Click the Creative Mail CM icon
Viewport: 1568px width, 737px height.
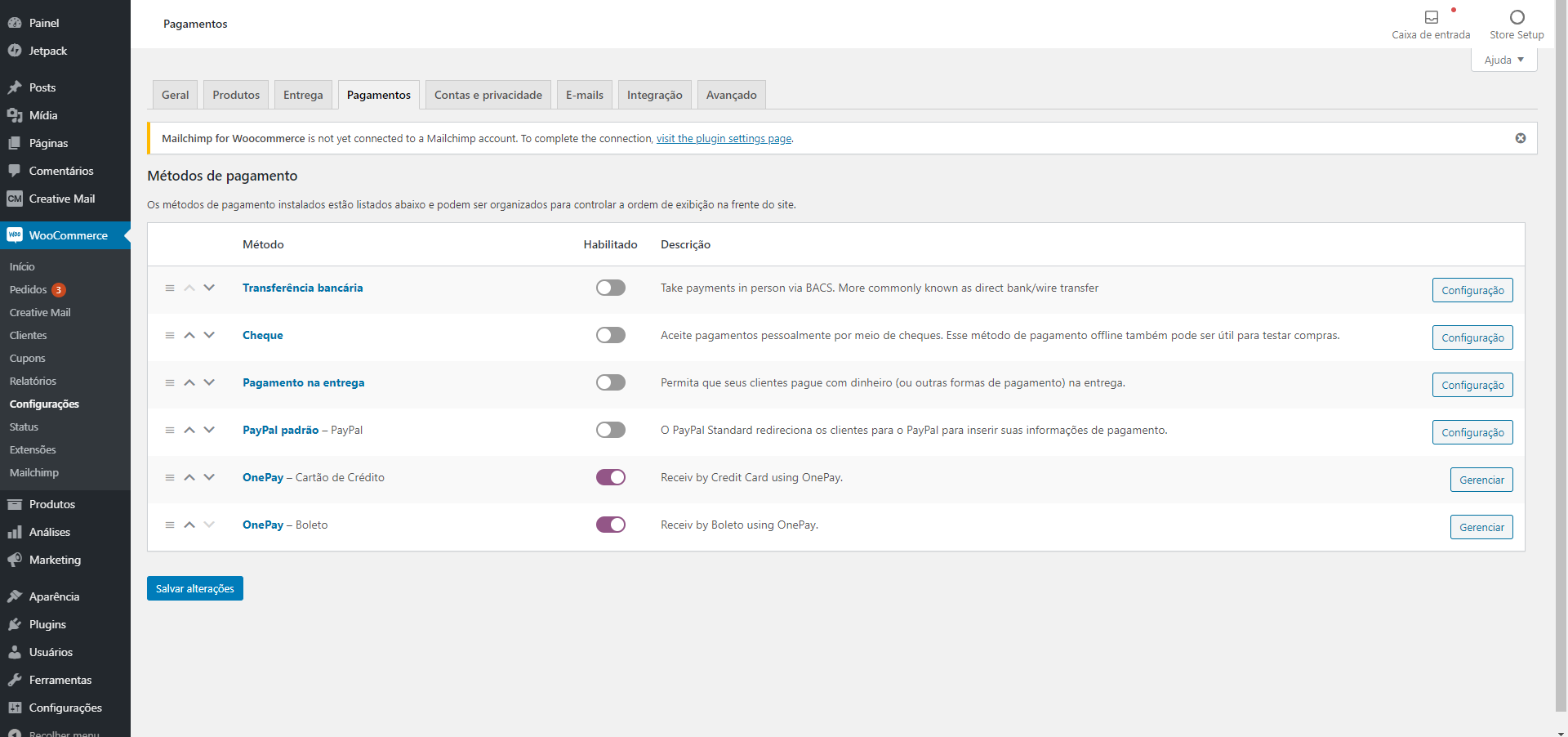click(15, 199)
